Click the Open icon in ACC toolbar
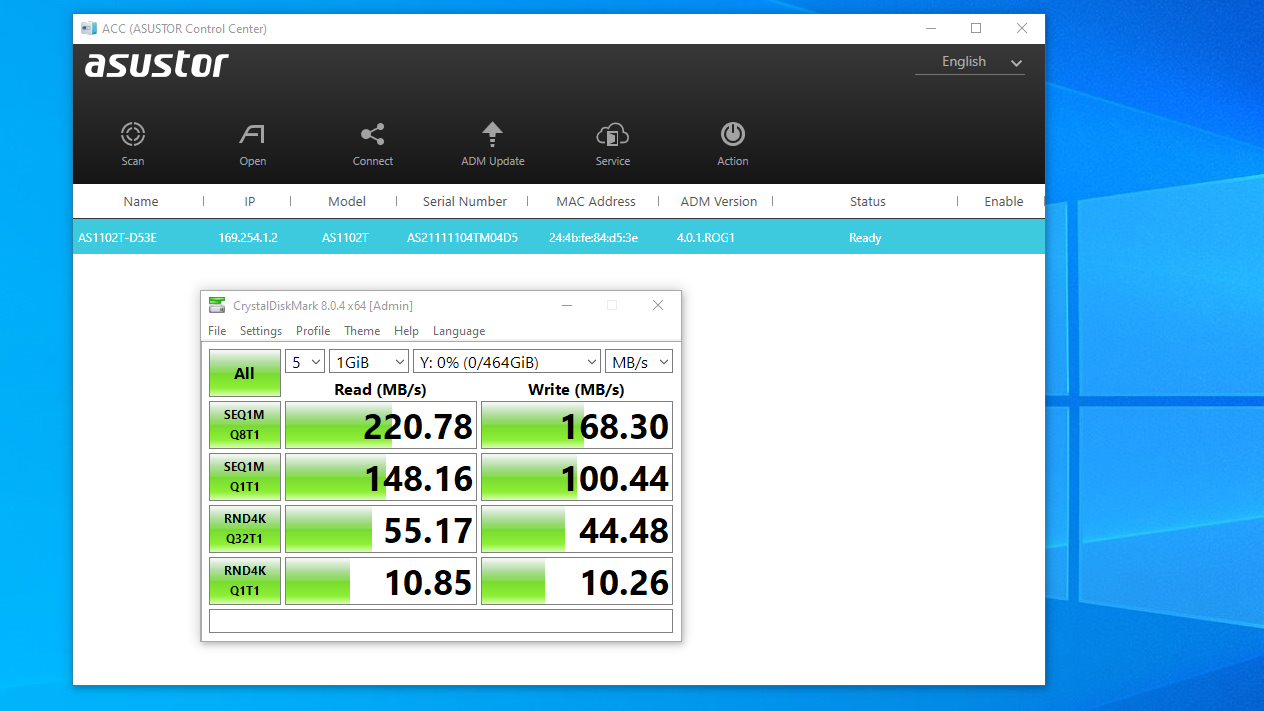This screenshot has width=1264, height=711. pos(252,134)
